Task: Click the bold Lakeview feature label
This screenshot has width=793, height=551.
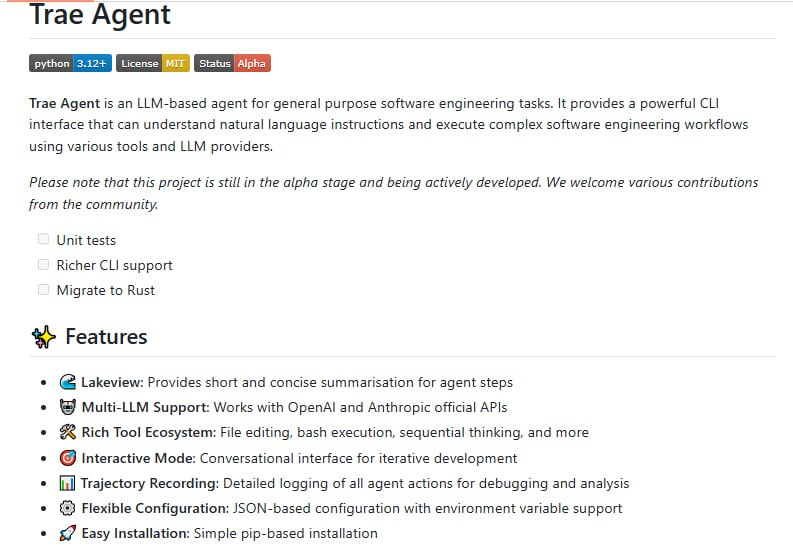Action: coord(112,382)
